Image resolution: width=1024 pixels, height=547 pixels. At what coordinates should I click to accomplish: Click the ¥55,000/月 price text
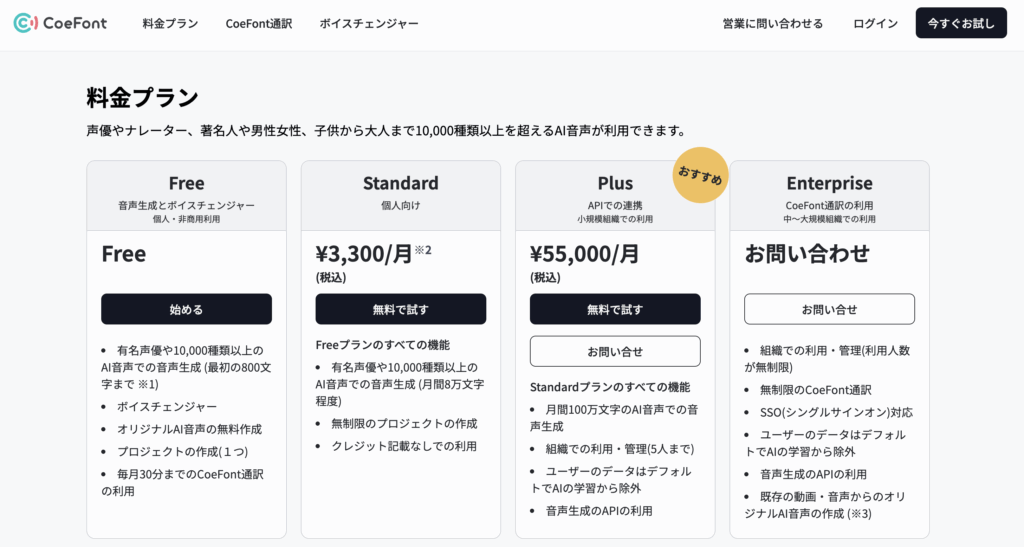pos(584,253)
